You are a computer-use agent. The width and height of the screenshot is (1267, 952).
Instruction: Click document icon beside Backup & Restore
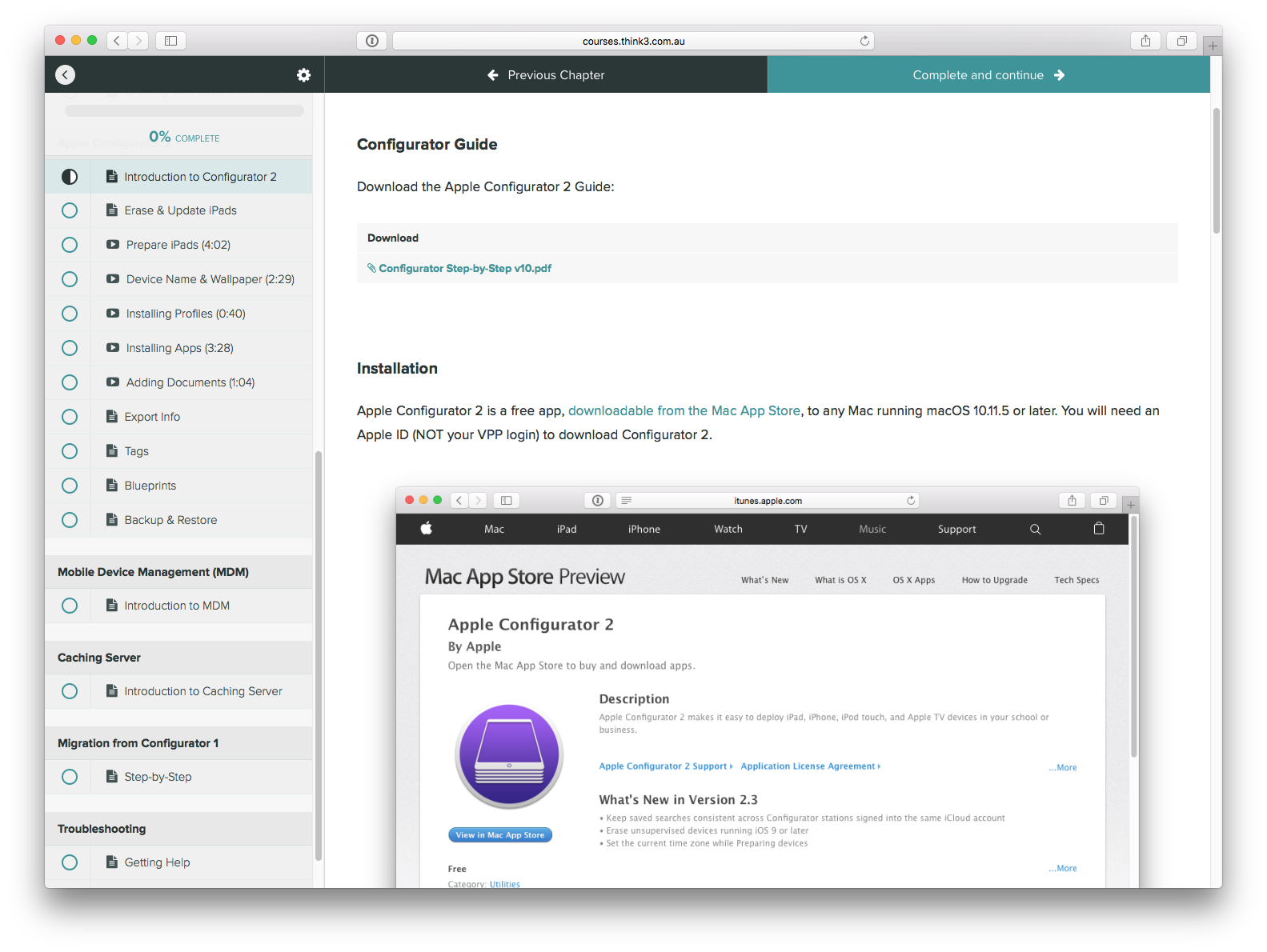coord(112,519)
